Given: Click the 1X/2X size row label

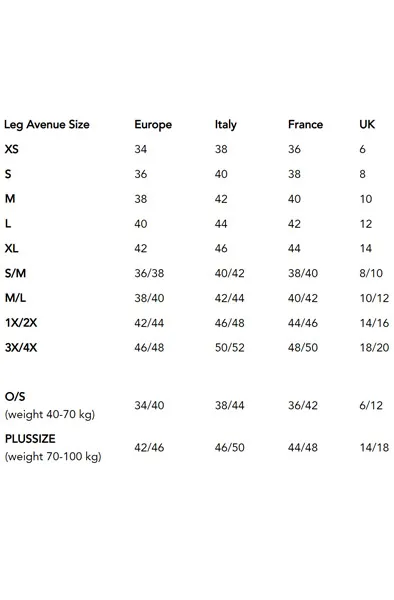Looking at the screenshot, I should 21,323.
